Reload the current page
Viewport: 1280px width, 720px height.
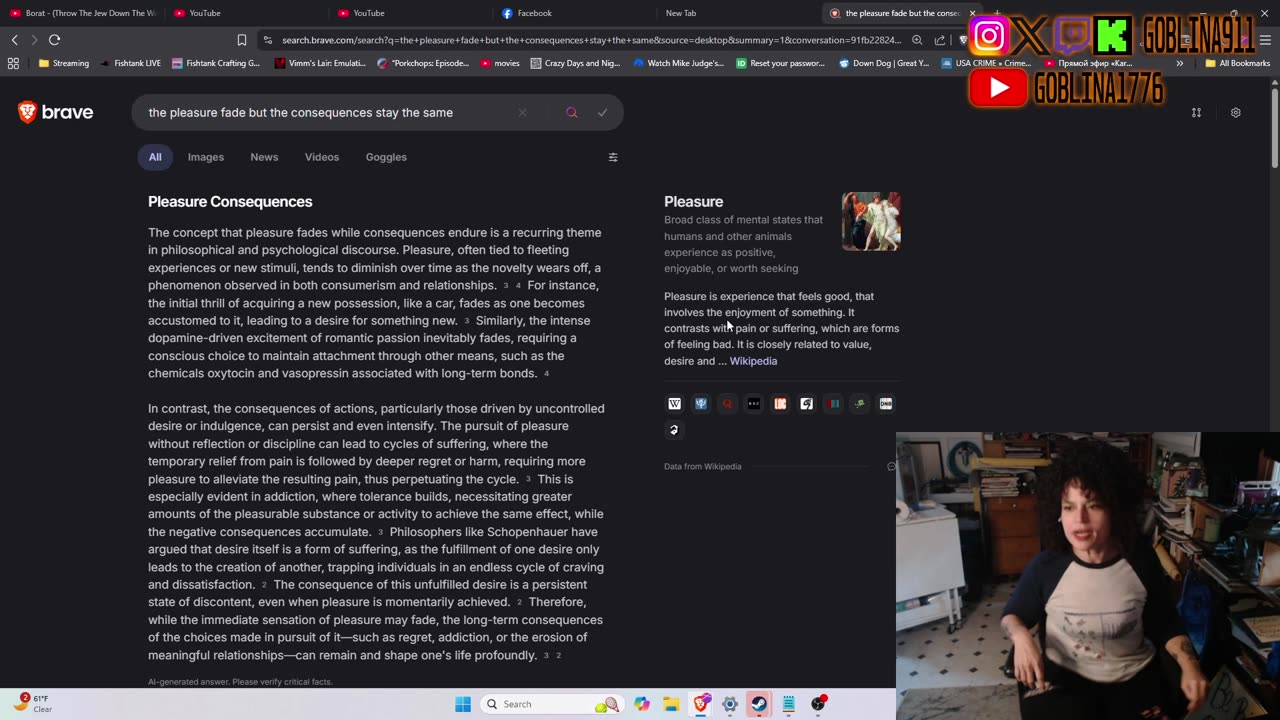point(55,40)
